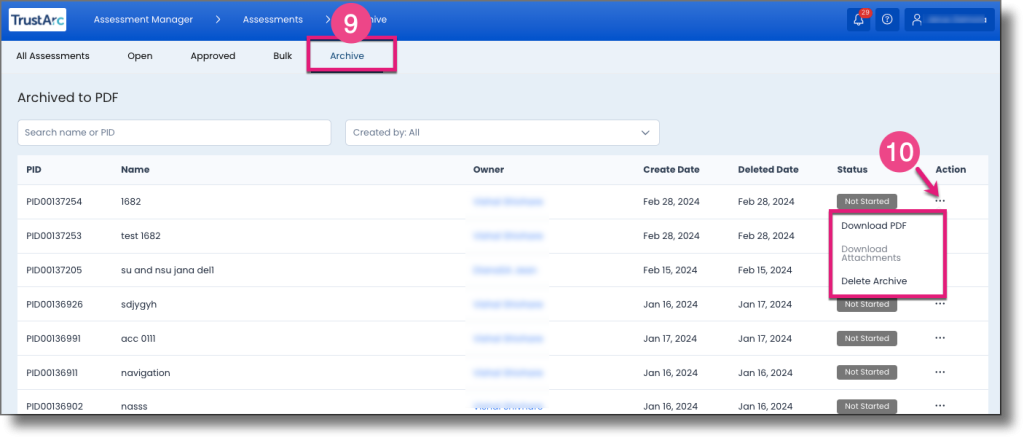Switch to the Bulk tab
The width and height of the screenshot is (1024, 438).
pos(283,56)
